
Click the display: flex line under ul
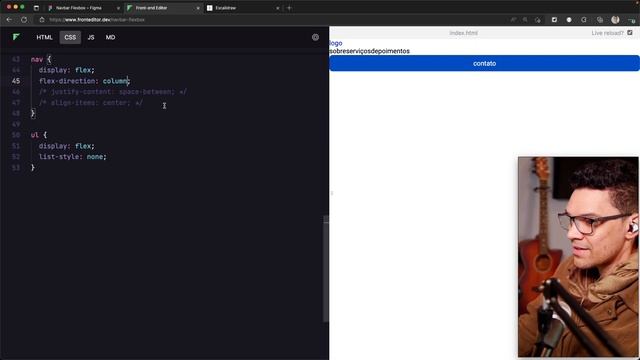coord(67,146)
